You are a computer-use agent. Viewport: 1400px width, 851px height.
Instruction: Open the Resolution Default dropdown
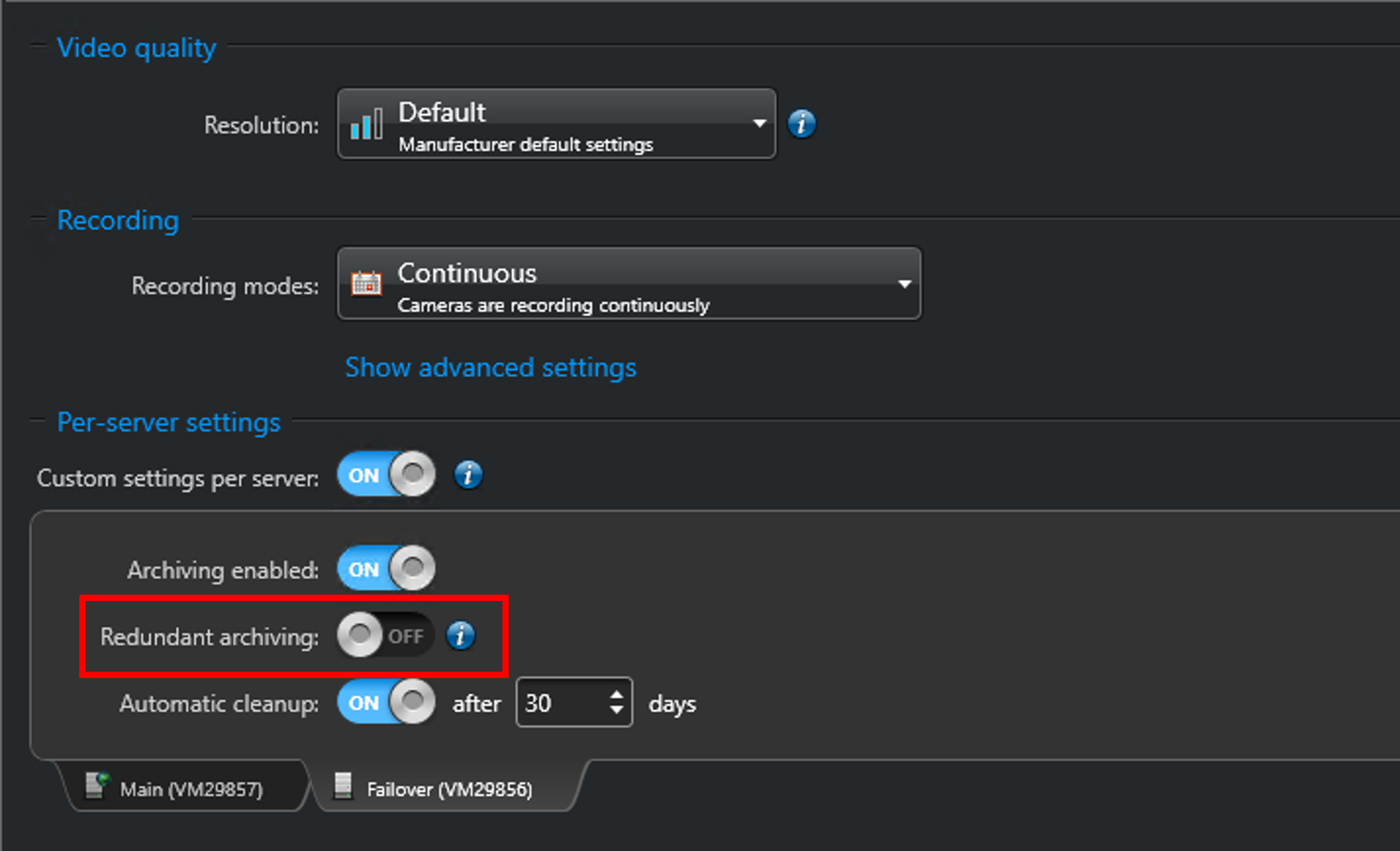coord(556,123)
